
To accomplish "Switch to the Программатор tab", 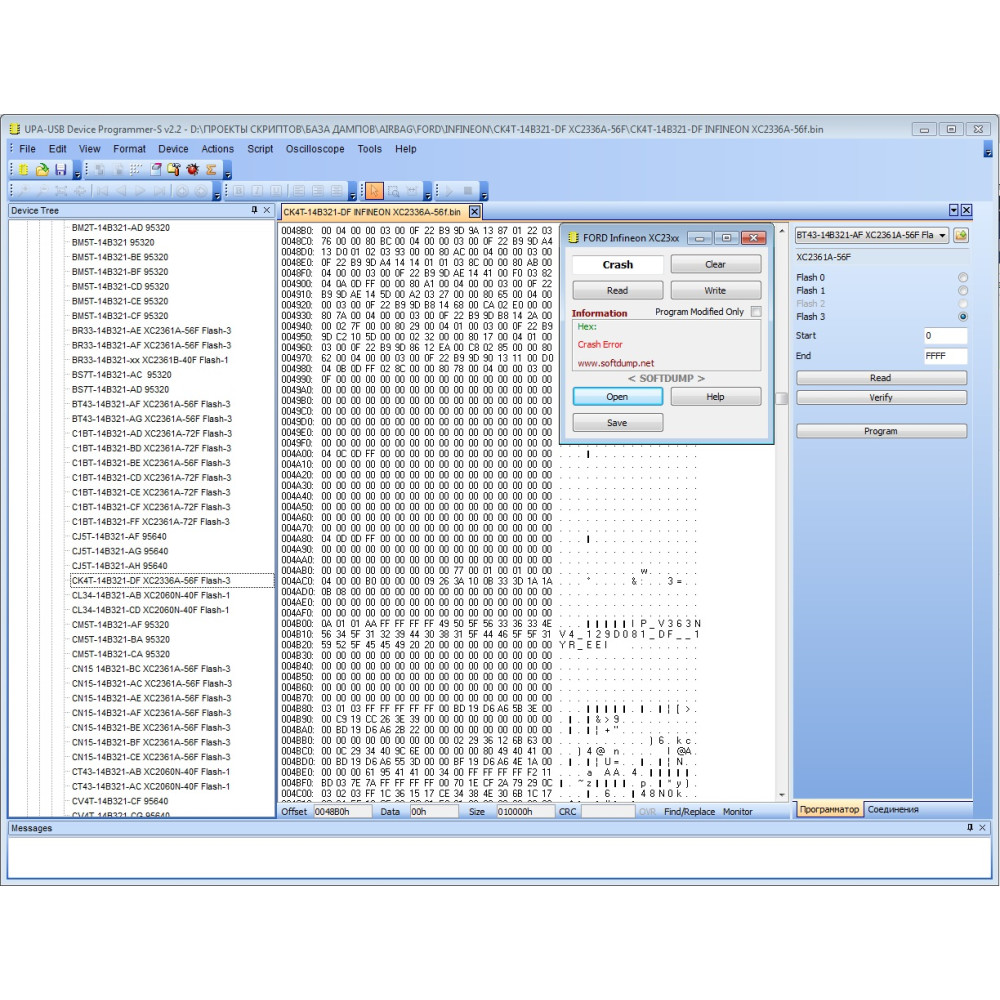I will 829,809.
